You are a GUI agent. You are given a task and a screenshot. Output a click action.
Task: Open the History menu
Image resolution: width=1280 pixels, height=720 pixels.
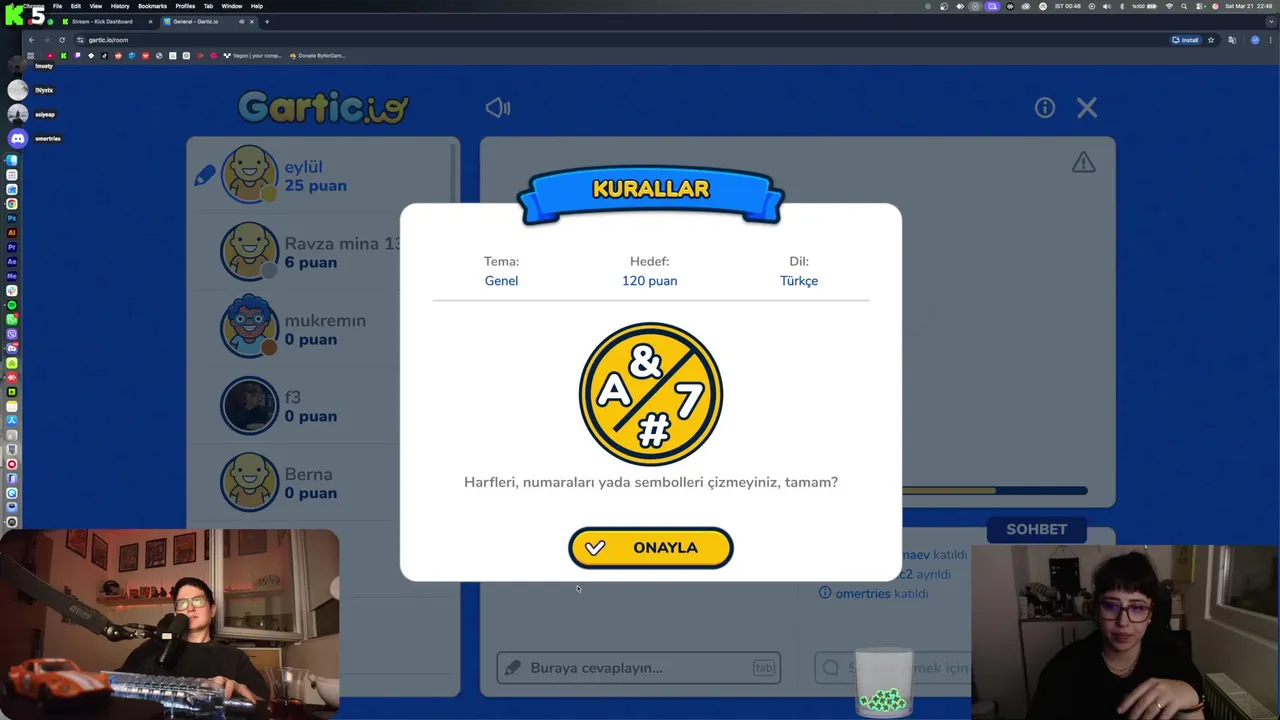click(120, 6)
